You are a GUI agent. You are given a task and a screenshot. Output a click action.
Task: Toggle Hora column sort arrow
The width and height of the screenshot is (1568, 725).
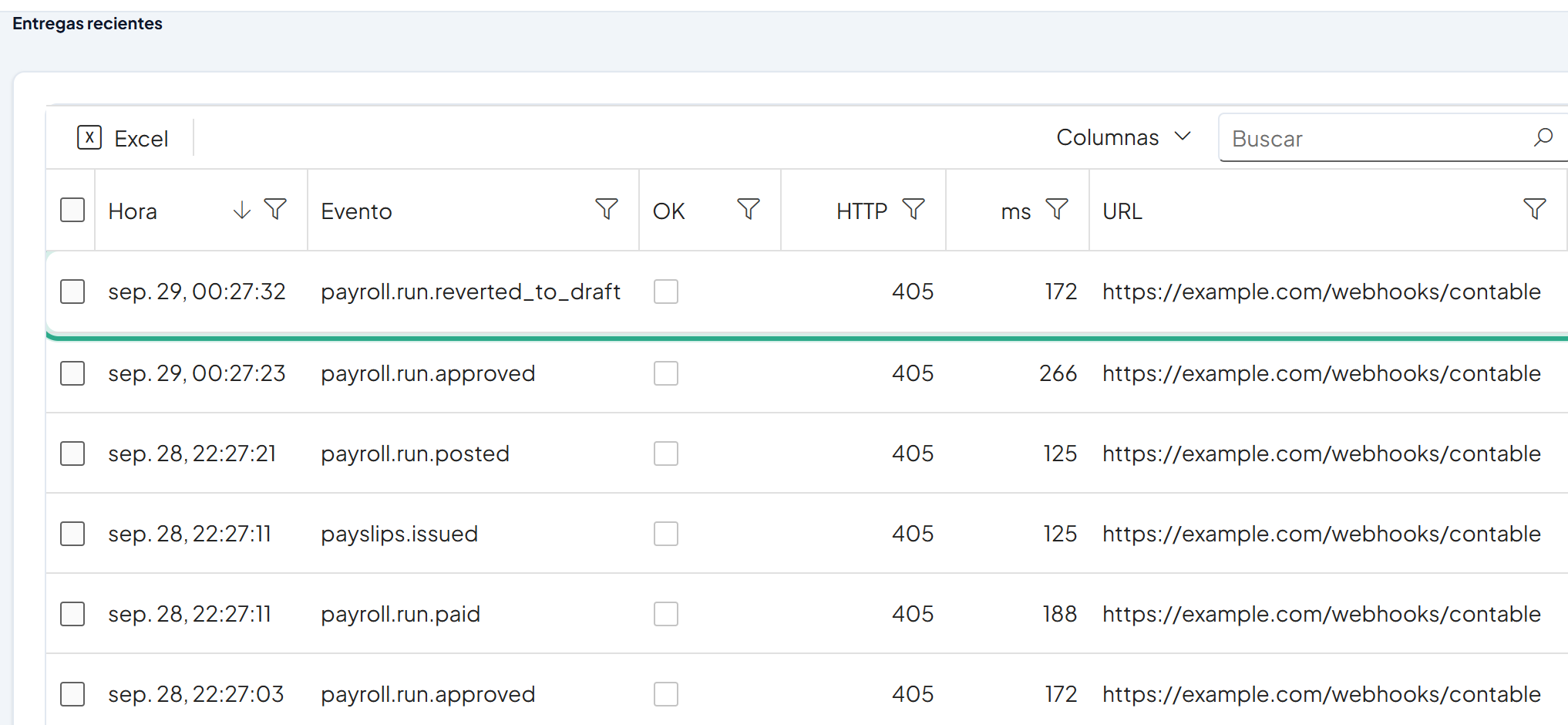pyautogui.click(x=242, y=210)
